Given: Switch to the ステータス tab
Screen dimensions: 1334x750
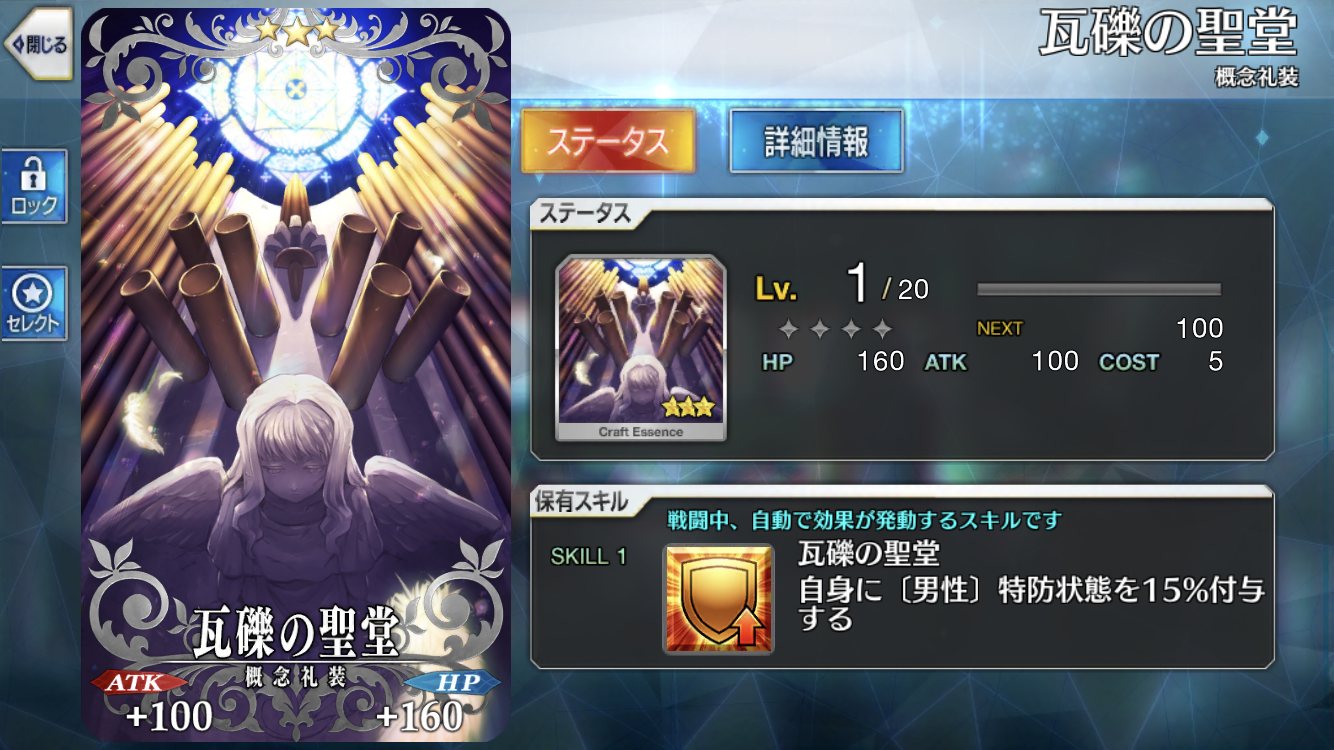Looking at the screenshot, I should tap(608, 141).
